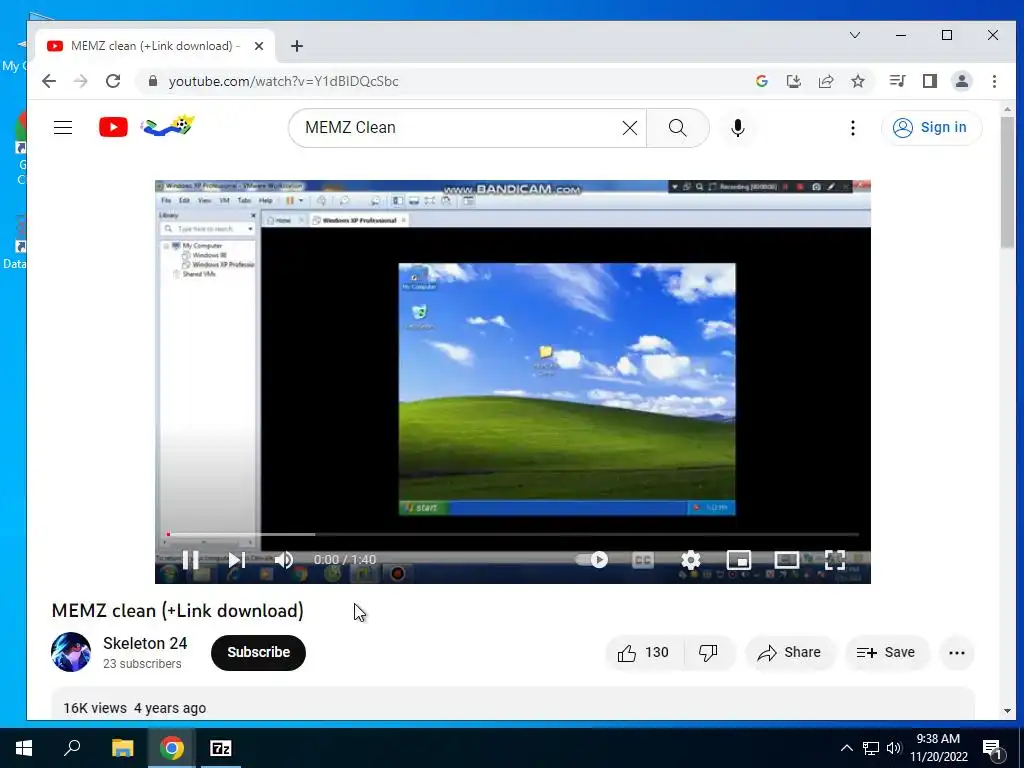
Task: Bookmark this tab with the star
Action: point(858,81)
